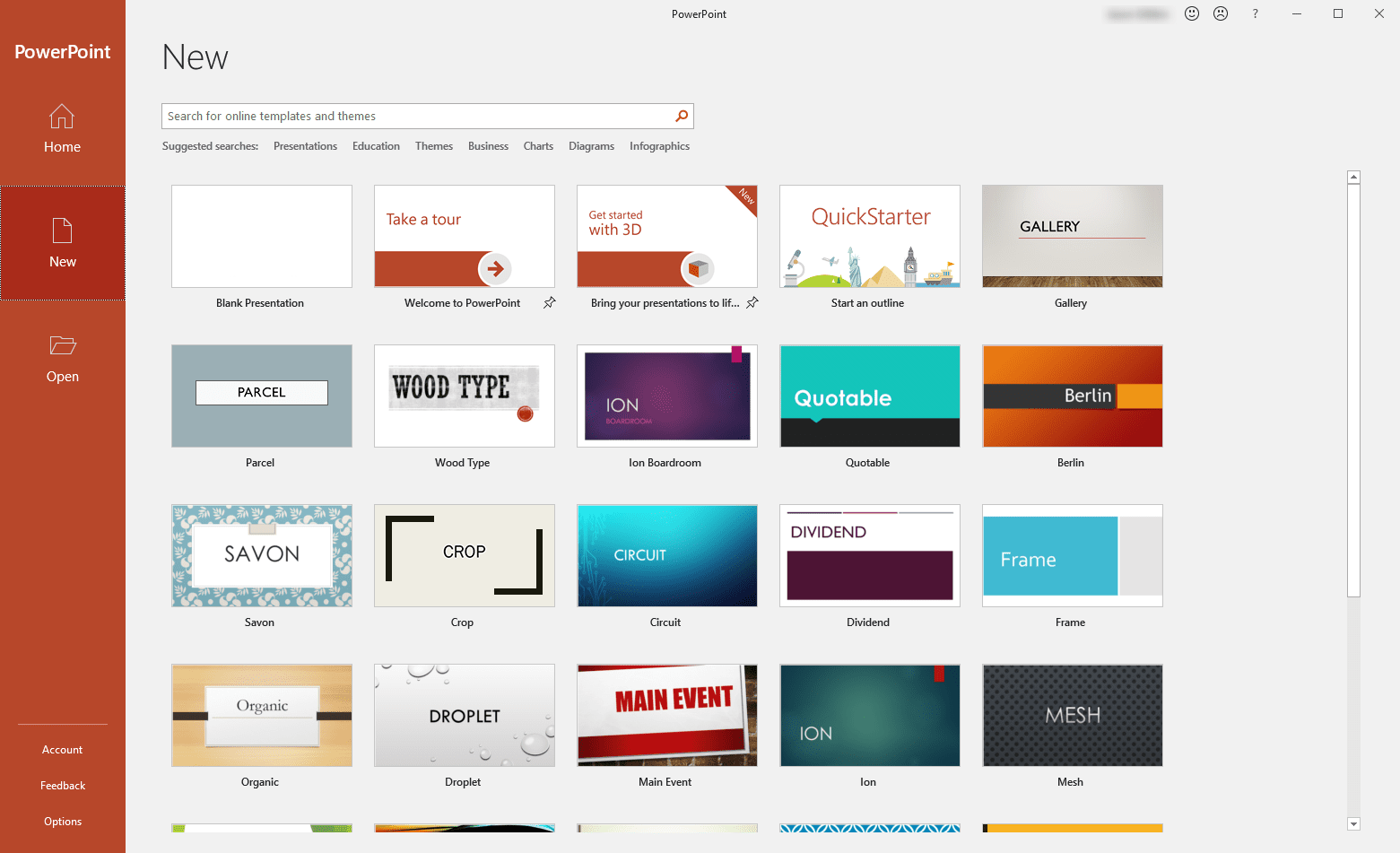The width and height of the screenshot is (1400, 853).
Task: Open Account settings from the sidebar
Action: (x=62, y=749)
